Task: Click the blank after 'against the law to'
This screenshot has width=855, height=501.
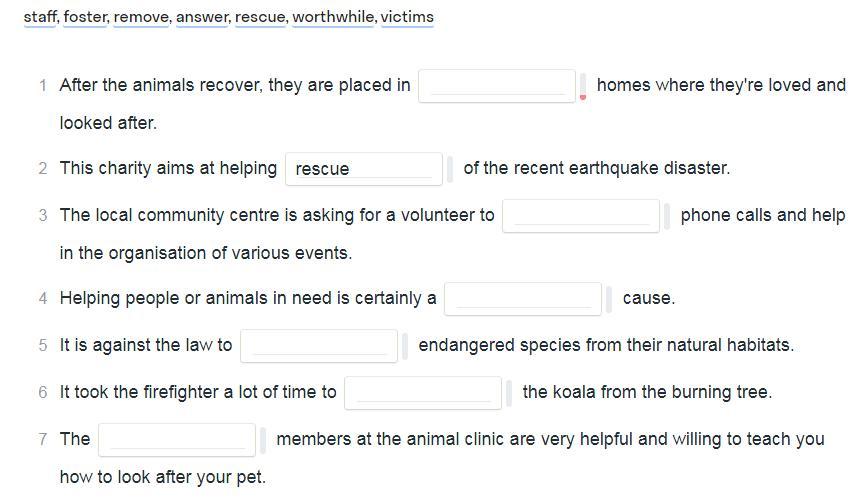Action: (x=319, y=346)
